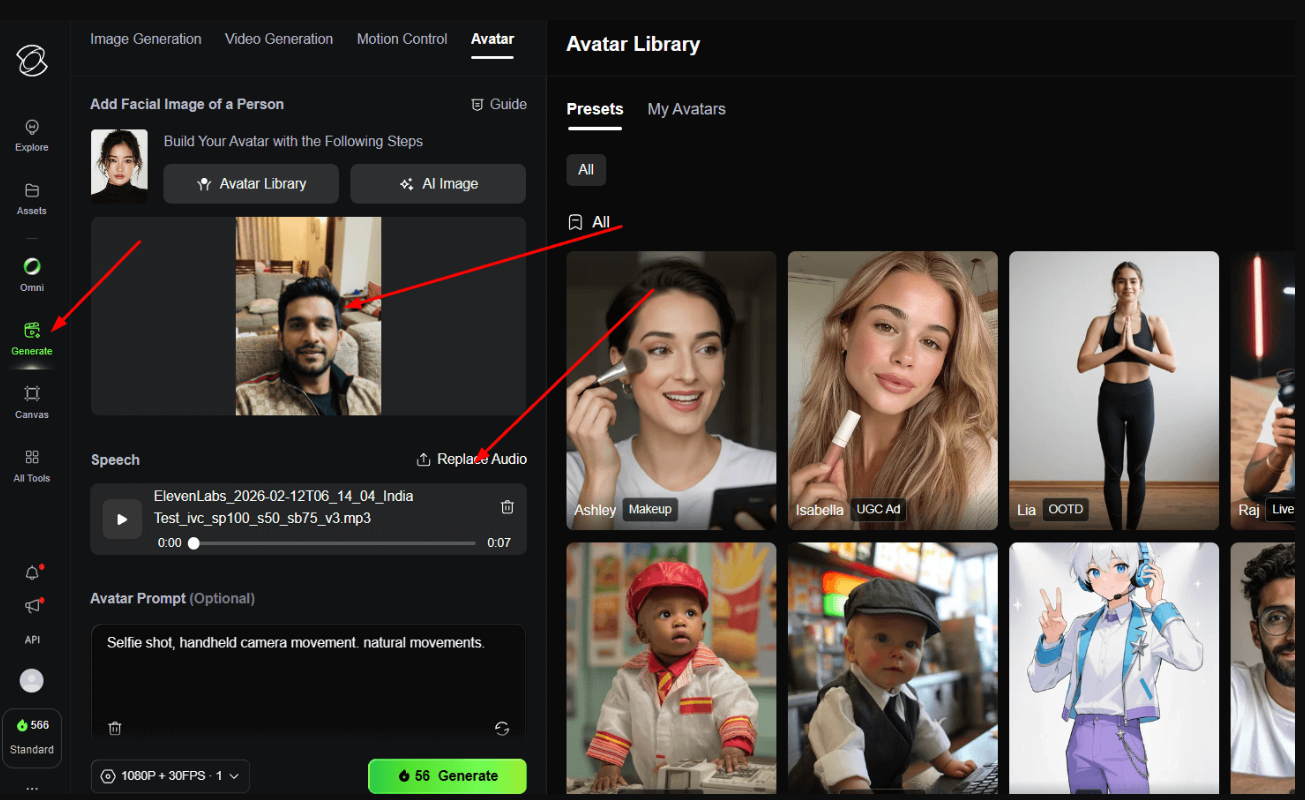Open All Tools grid icon
Viewport: 1305px width, 800px height.
32,465
